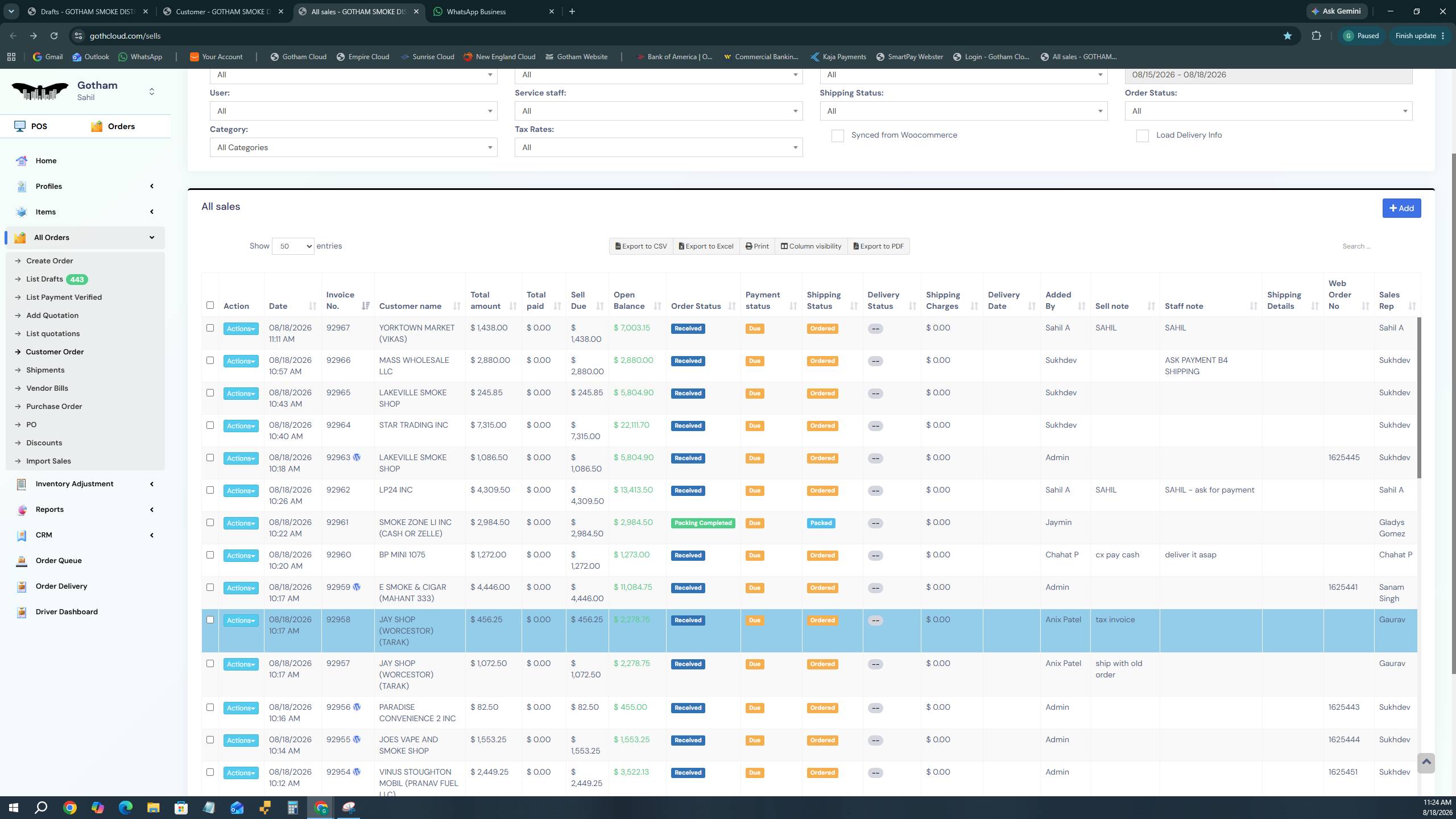
Task: Change the Show entries count dropdown
Action: click(x=293, y=246)
